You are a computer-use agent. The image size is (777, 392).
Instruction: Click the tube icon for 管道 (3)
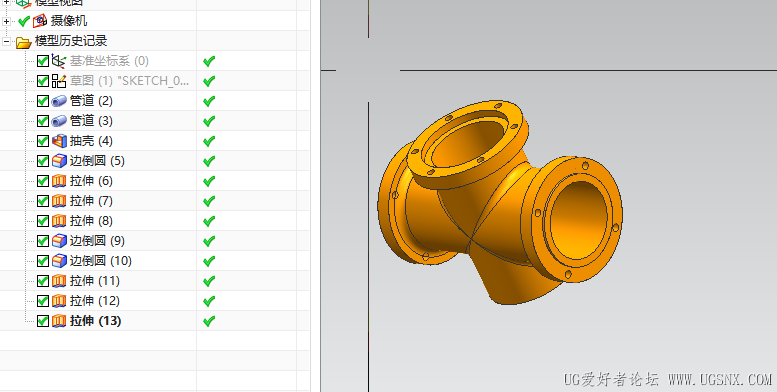(x=59, y=121)
